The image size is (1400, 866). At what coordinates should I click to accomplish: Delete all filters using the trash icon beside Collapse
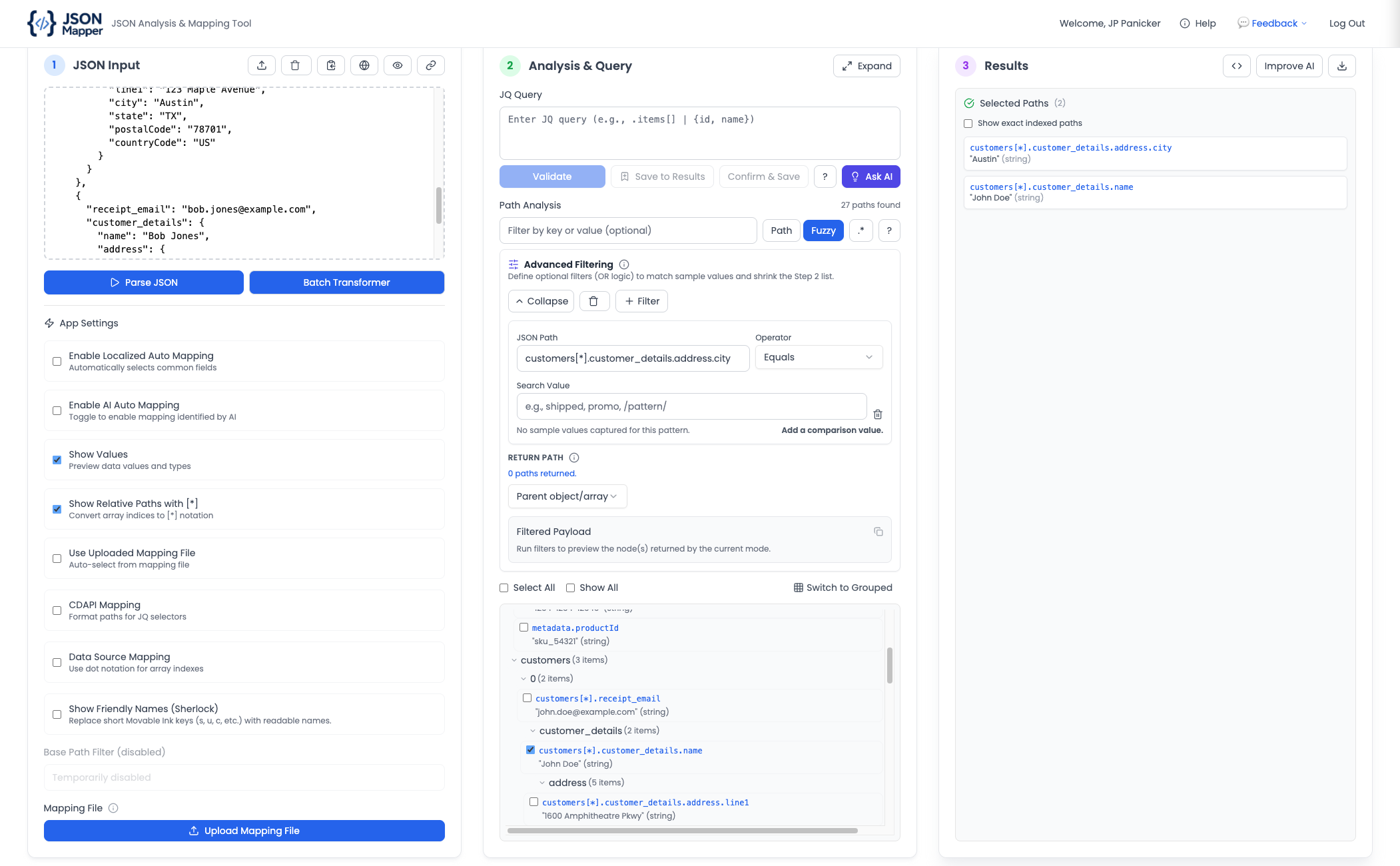(x=594, y=301)
